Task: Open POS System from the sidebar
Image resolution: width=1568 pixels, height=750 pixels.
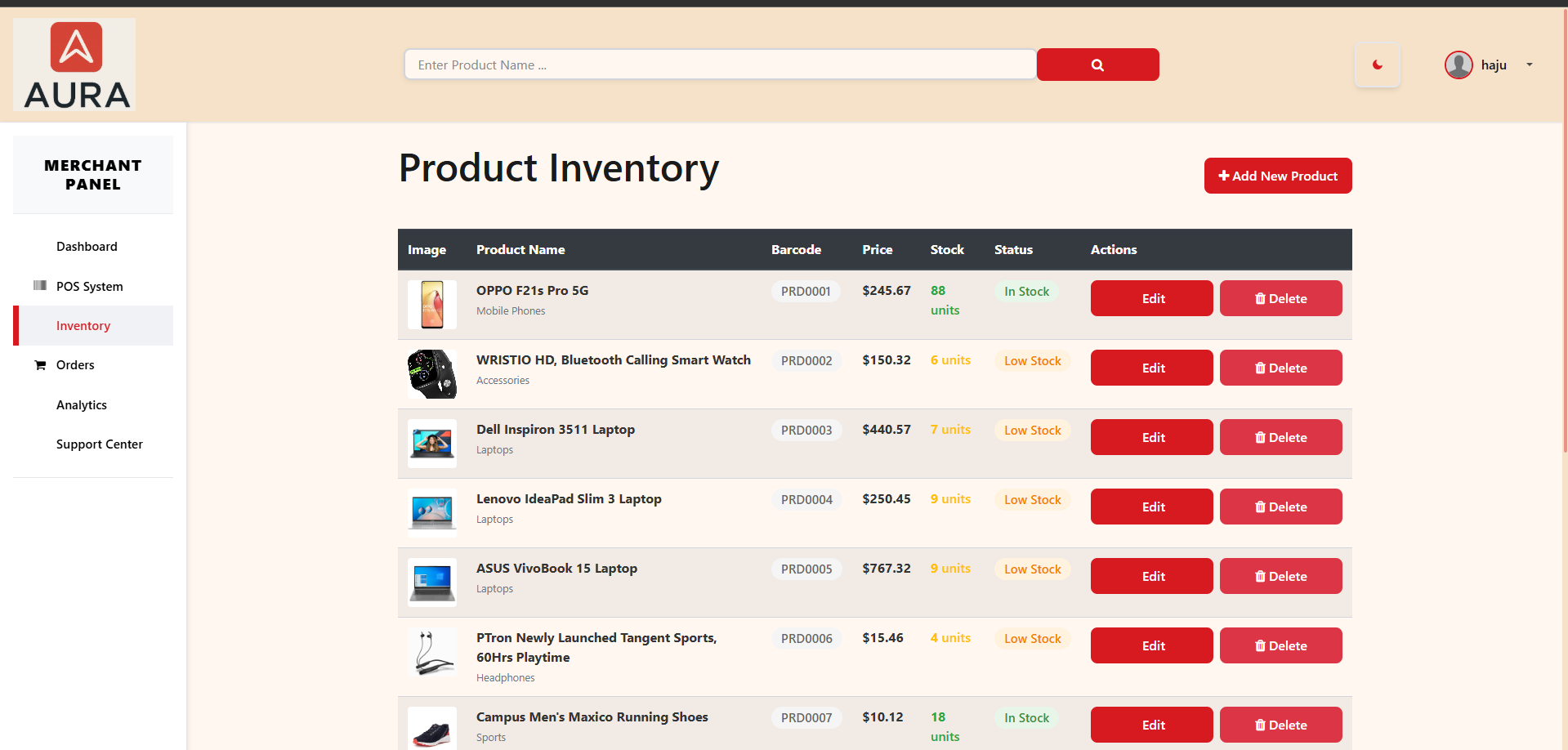Action: point(89,286)
